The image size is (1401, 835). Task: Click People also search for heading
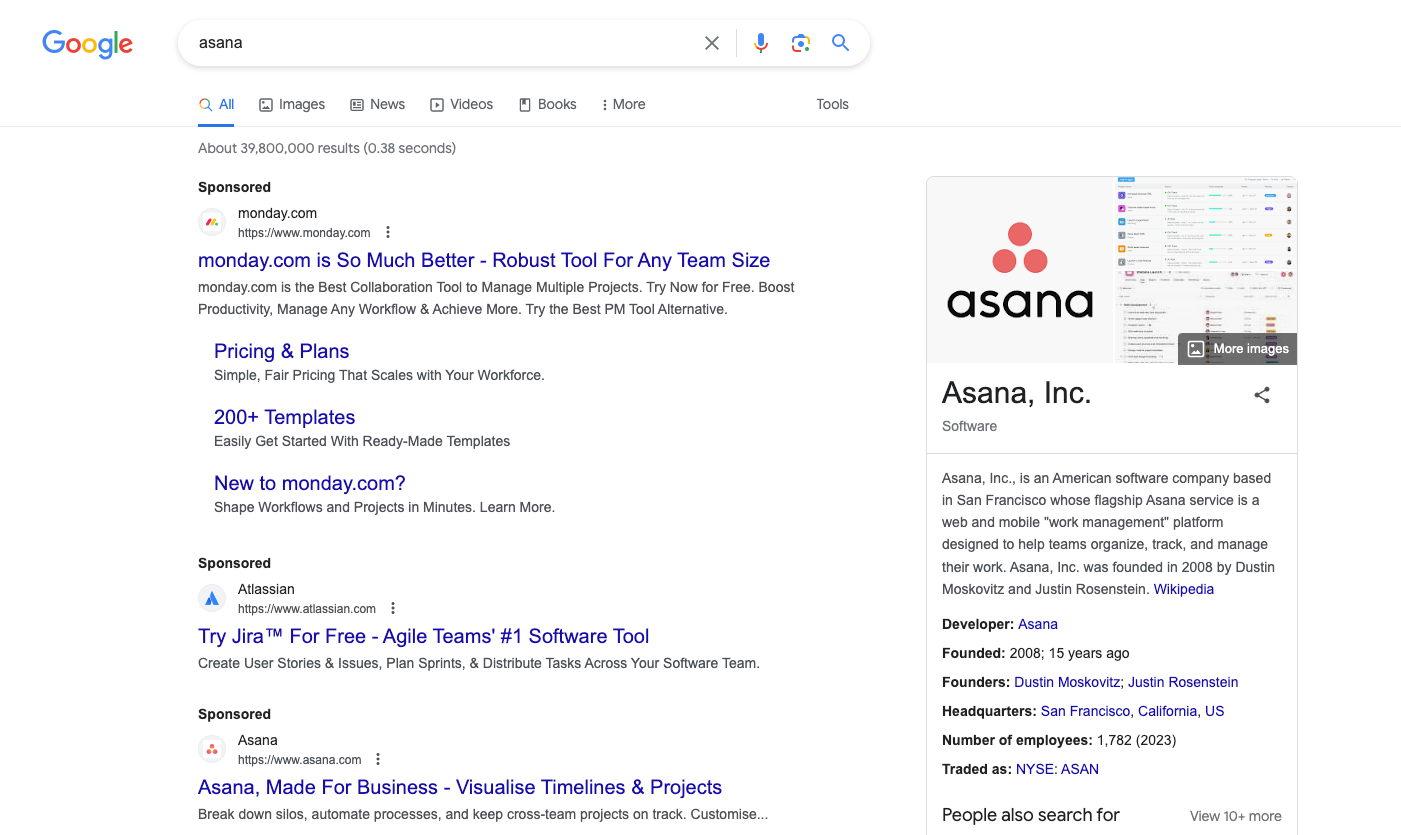1031,815
